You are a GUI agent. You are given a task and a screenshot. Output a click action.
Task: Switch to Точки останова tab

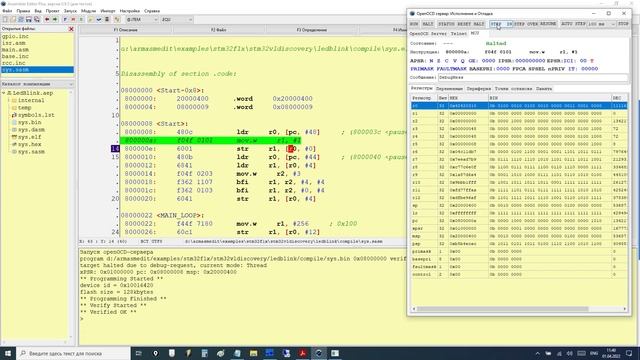(513, 89)
